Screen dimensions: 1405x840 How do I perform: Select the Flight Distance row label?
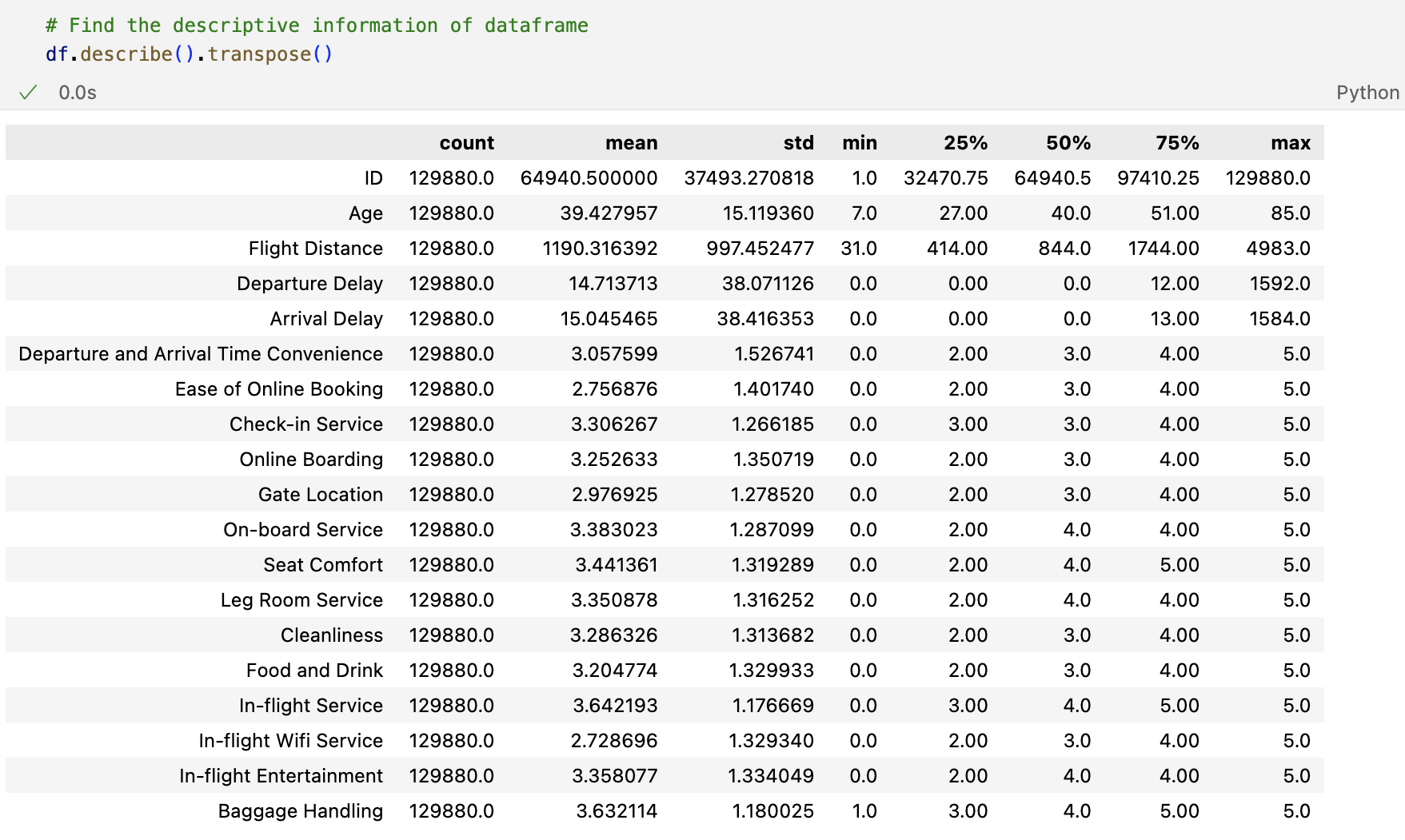316,249
